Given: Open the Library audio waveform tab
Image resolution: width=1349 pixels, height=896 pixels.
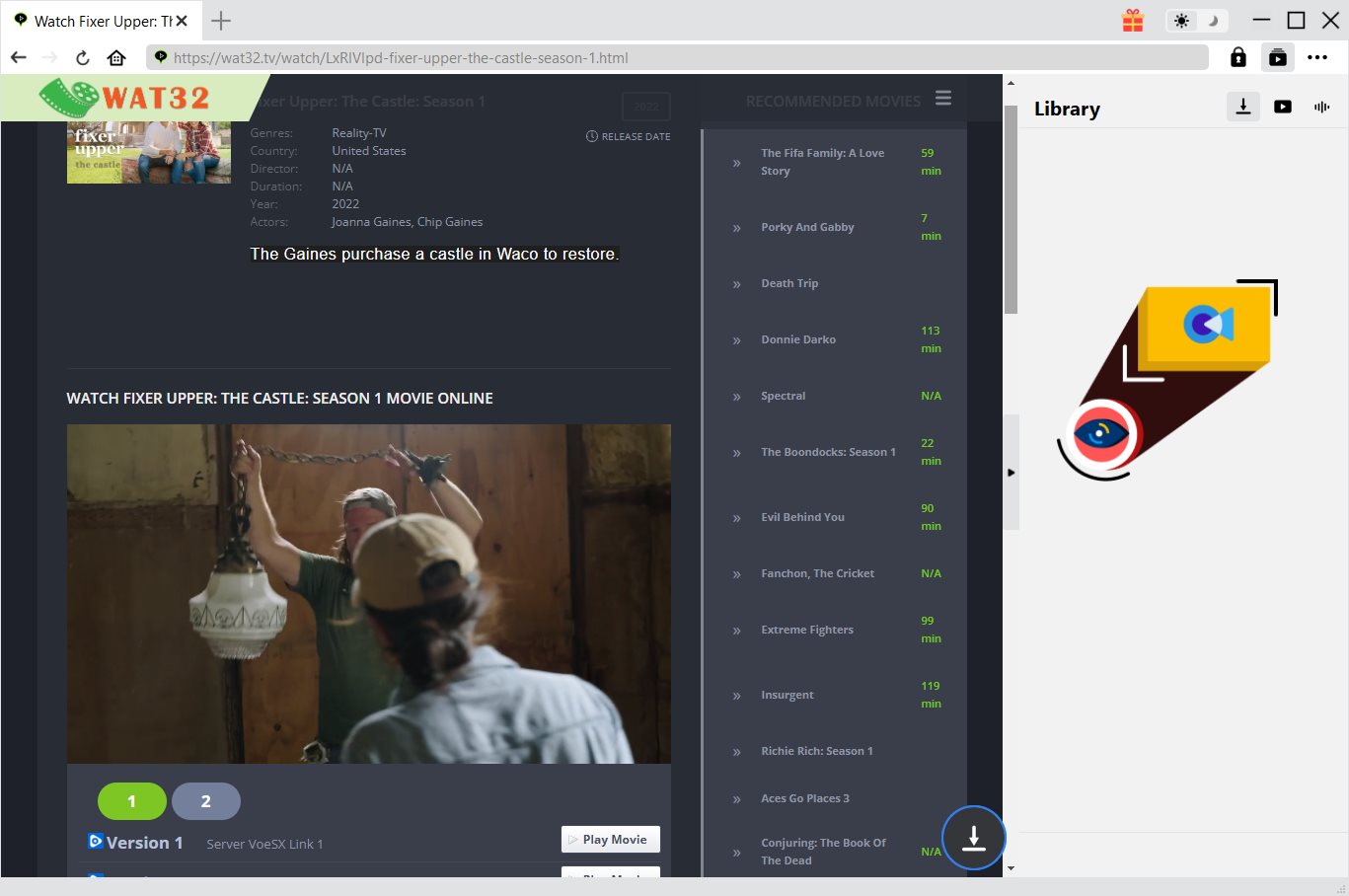Looking at the screenshot, I should [1321, 107].
